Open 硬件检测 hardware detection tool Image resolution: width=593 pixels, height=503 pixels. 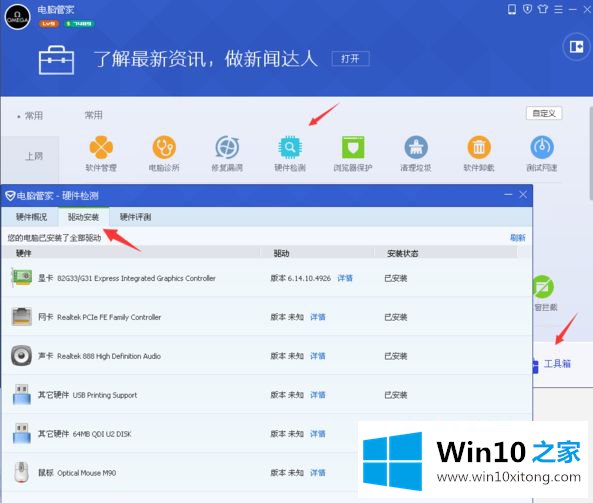coord(290,147)
